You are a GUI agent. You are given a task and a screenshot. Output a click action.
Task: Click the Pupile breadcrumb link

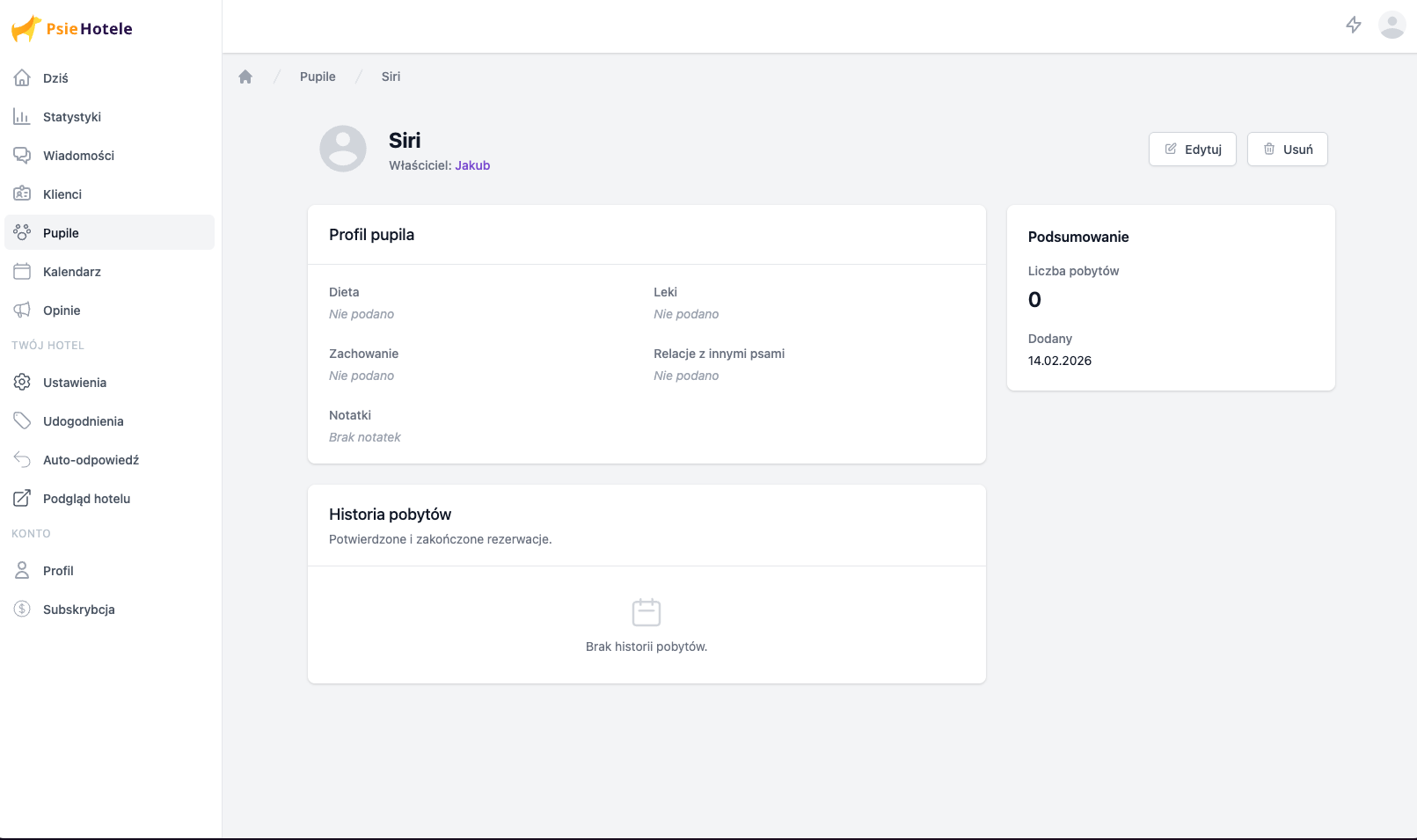(318, 77)
